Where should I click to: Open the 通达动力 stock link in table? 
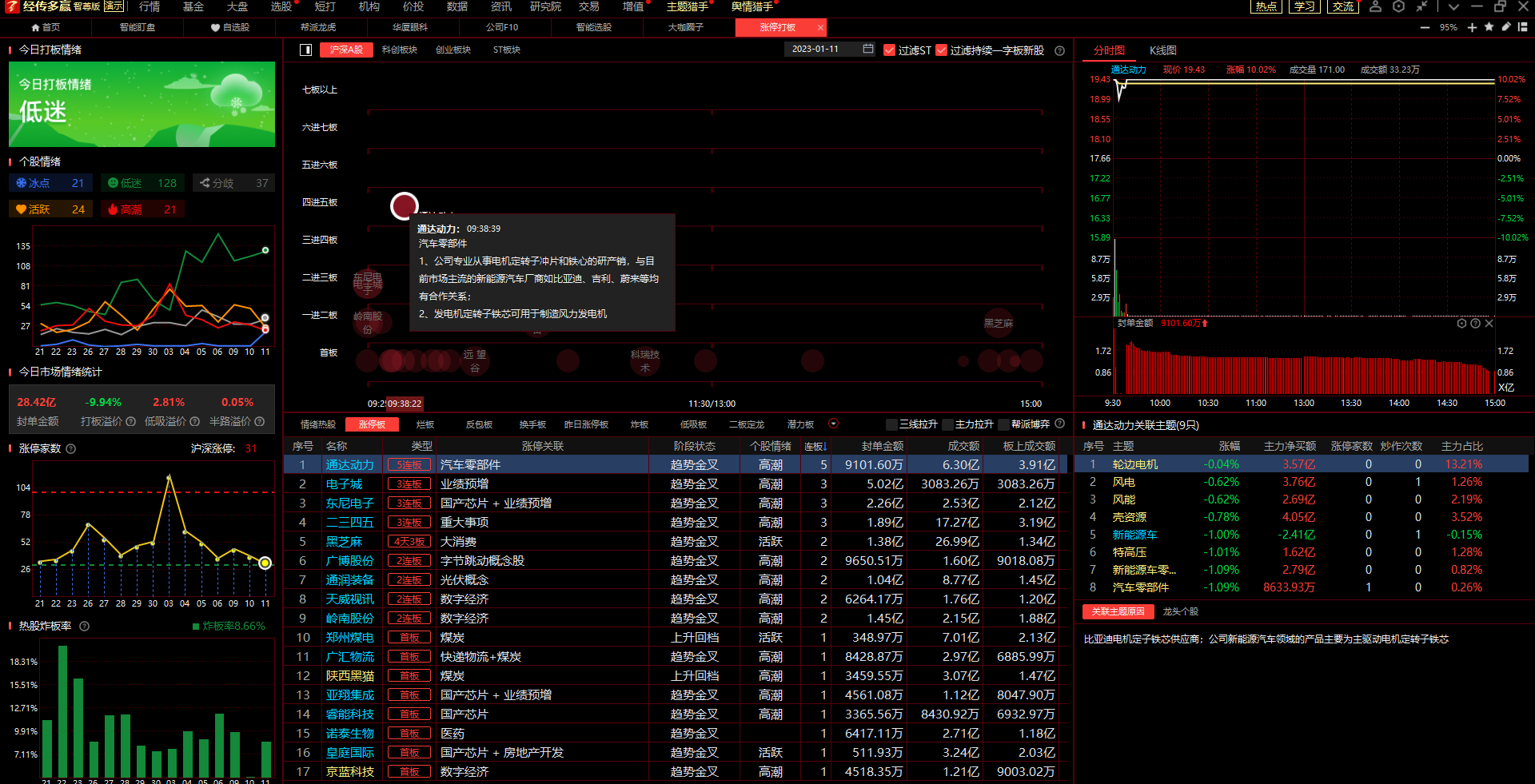(349, 464)
